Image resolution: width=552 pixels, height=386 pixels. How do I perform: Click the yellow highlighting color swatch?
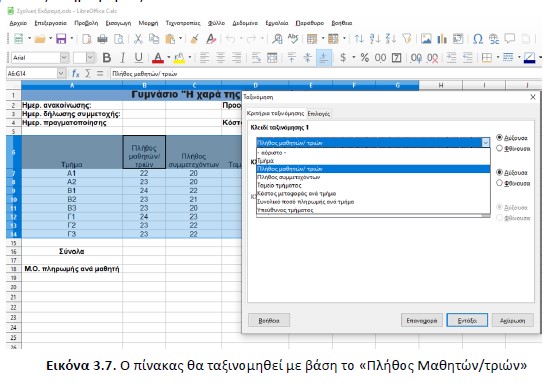coord(179,57)
